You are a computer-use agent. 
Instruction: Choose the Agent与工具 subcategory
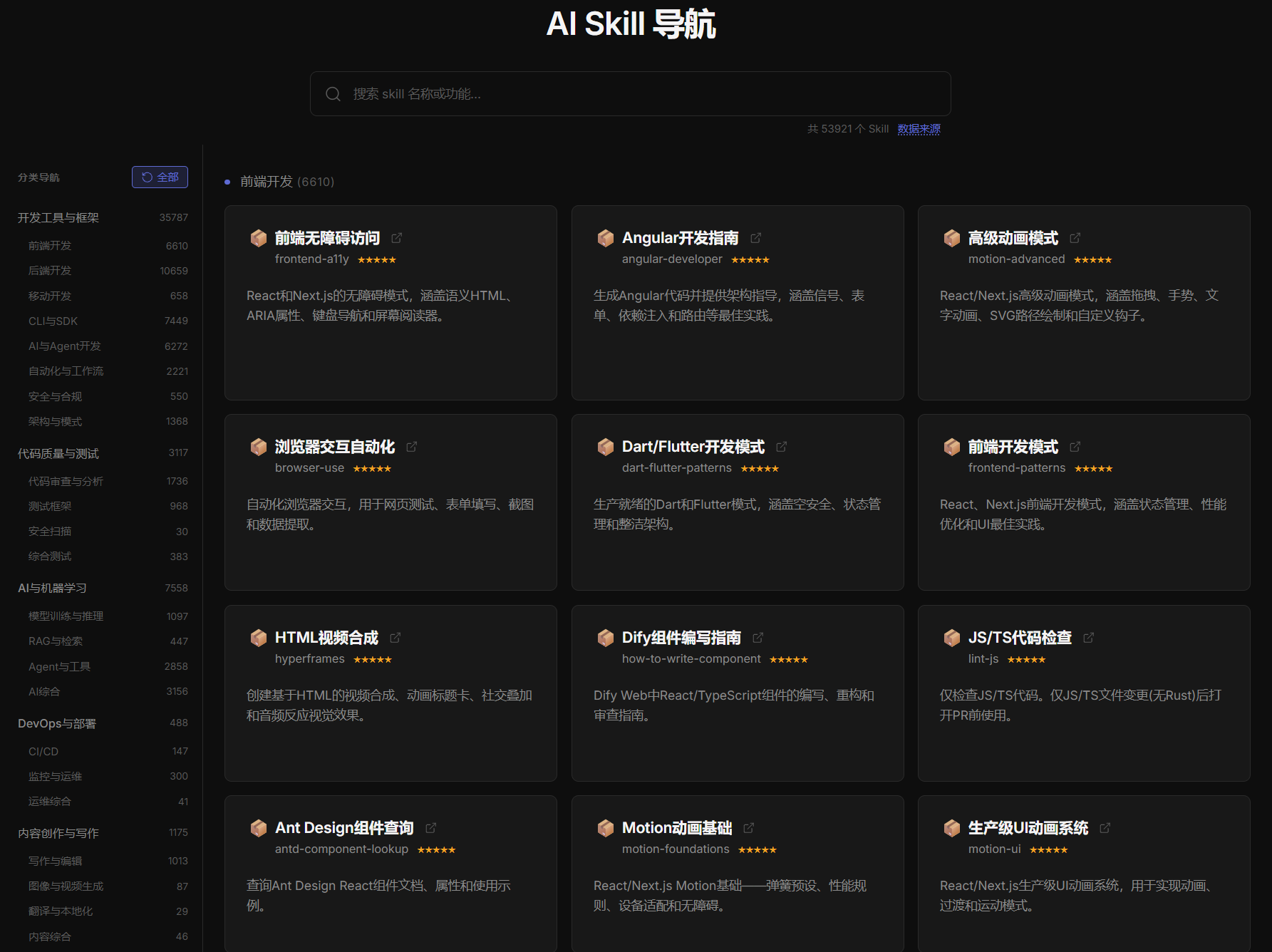107,666
